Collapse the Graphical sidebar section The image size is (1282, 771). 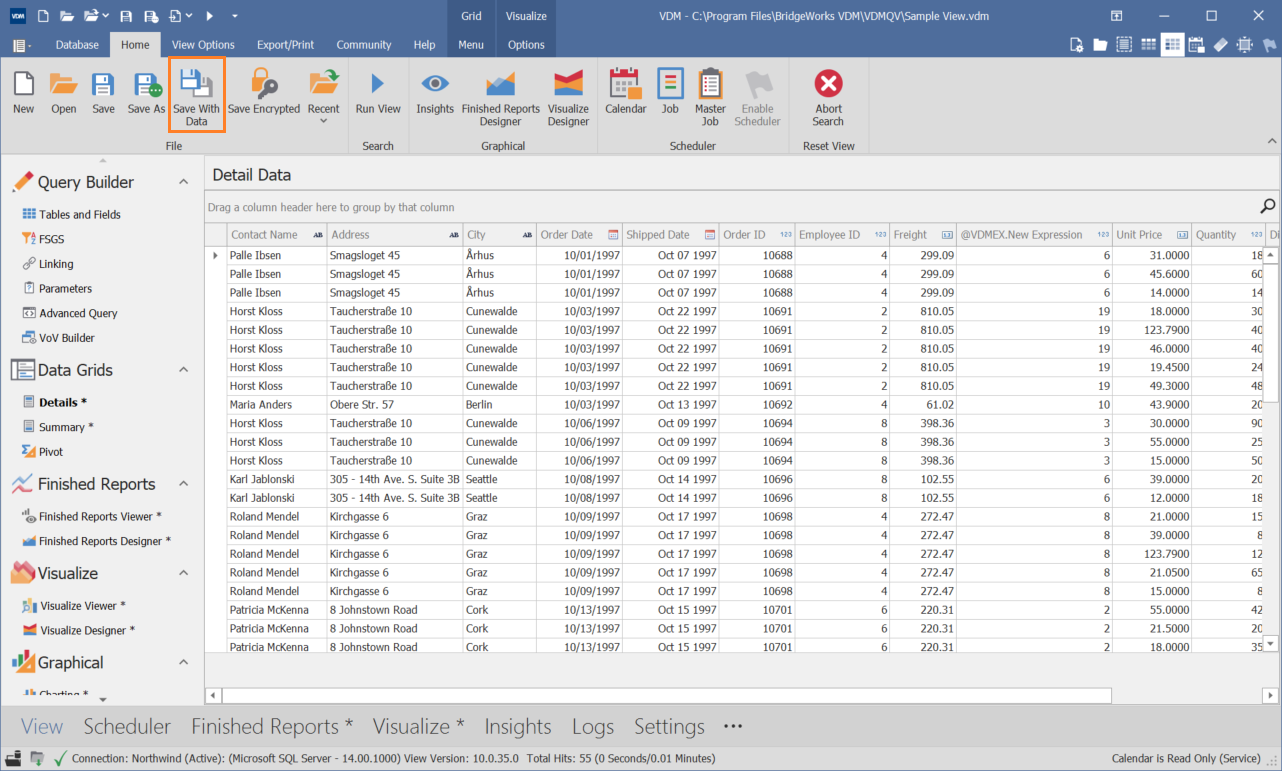coord(183,662)
